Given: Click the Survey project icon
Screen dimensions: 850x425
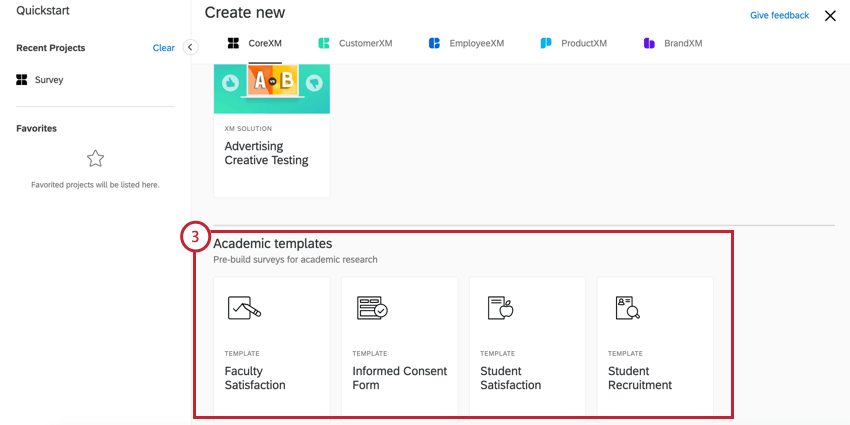Looking at the screenshot, I should click(x=22, y=79).
